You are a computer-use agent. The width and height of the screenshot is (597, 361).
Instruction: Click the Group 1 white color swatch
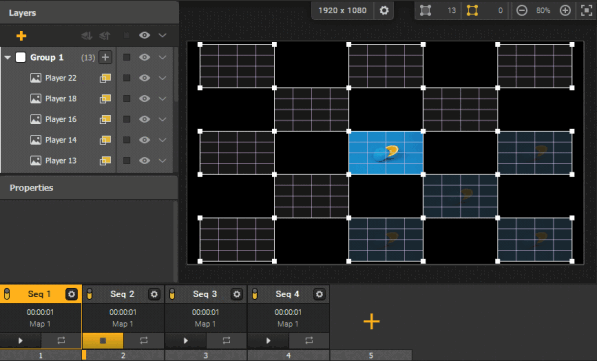pyautogui.click(x=21, y=57)
